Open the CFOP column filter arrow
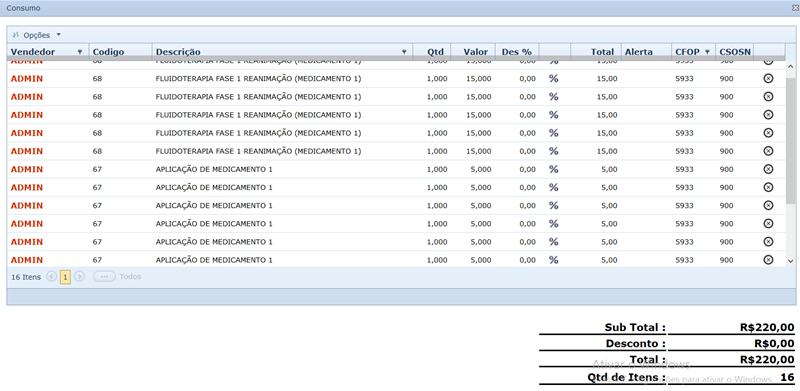 click(x=707, y=52)
